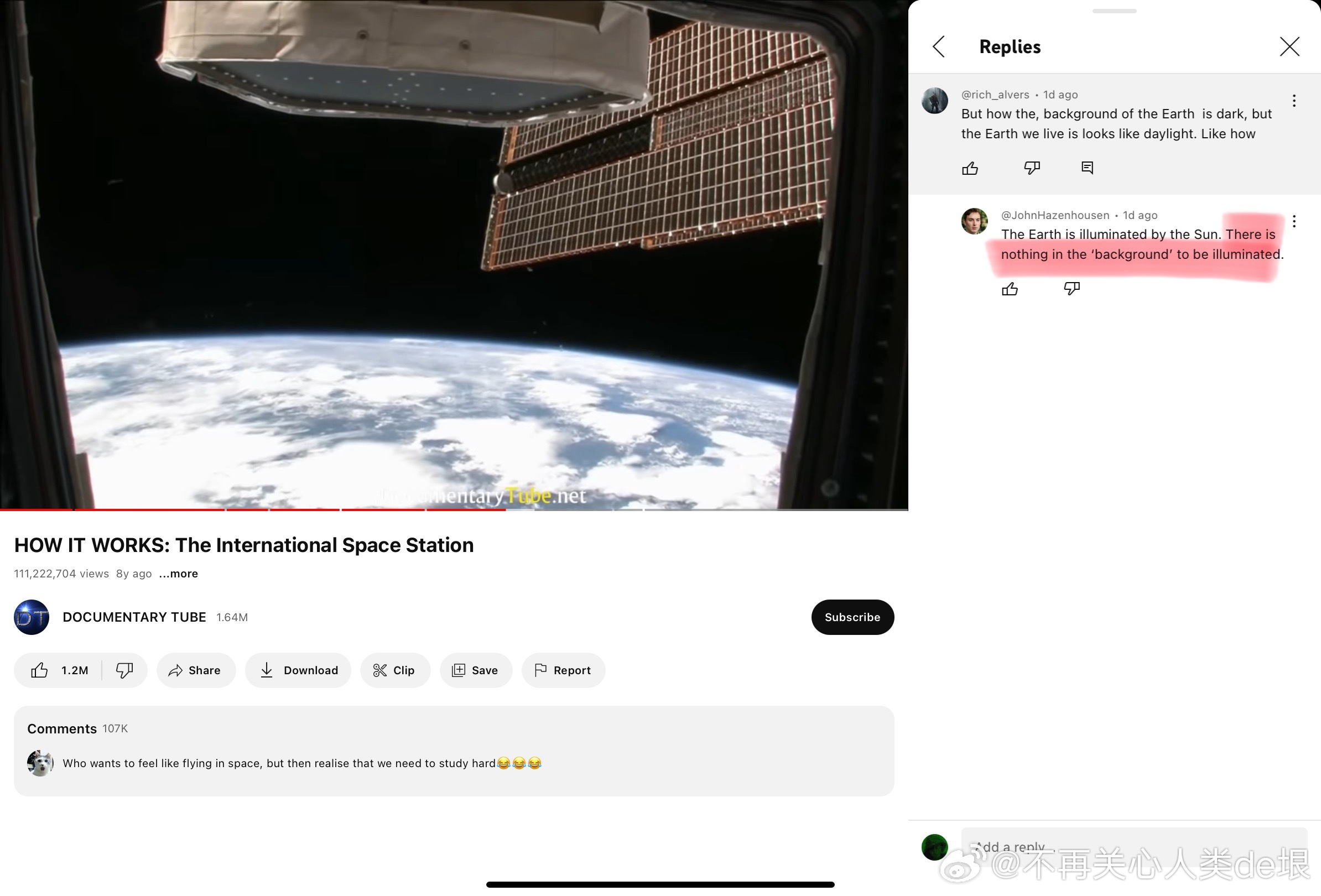Image resolution: width=1321 pixels, height=896 pixels.
Task: Save video to a playlist
Action: pos(475,670)
